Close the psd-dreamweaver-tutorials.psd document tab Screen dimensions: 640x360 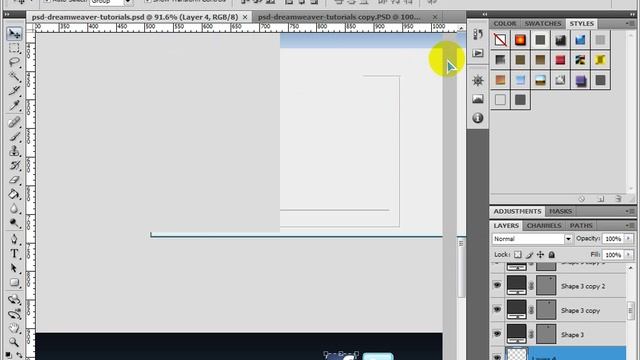coord(245,17)
